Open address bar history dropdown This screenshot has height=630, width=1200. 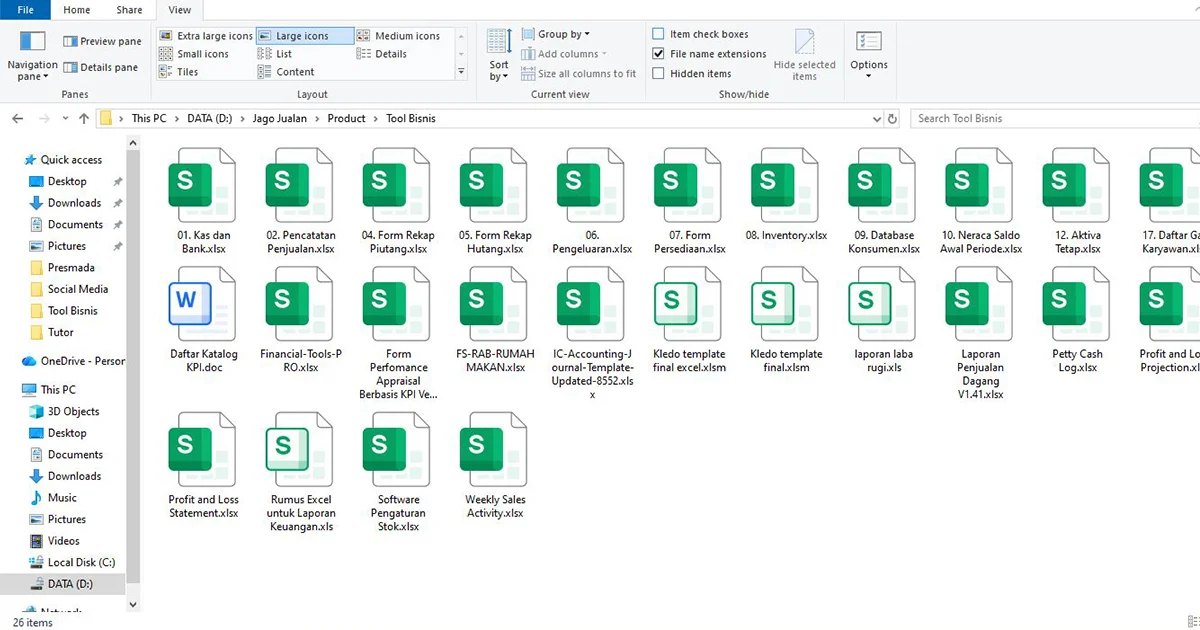[x=876, y=118]
